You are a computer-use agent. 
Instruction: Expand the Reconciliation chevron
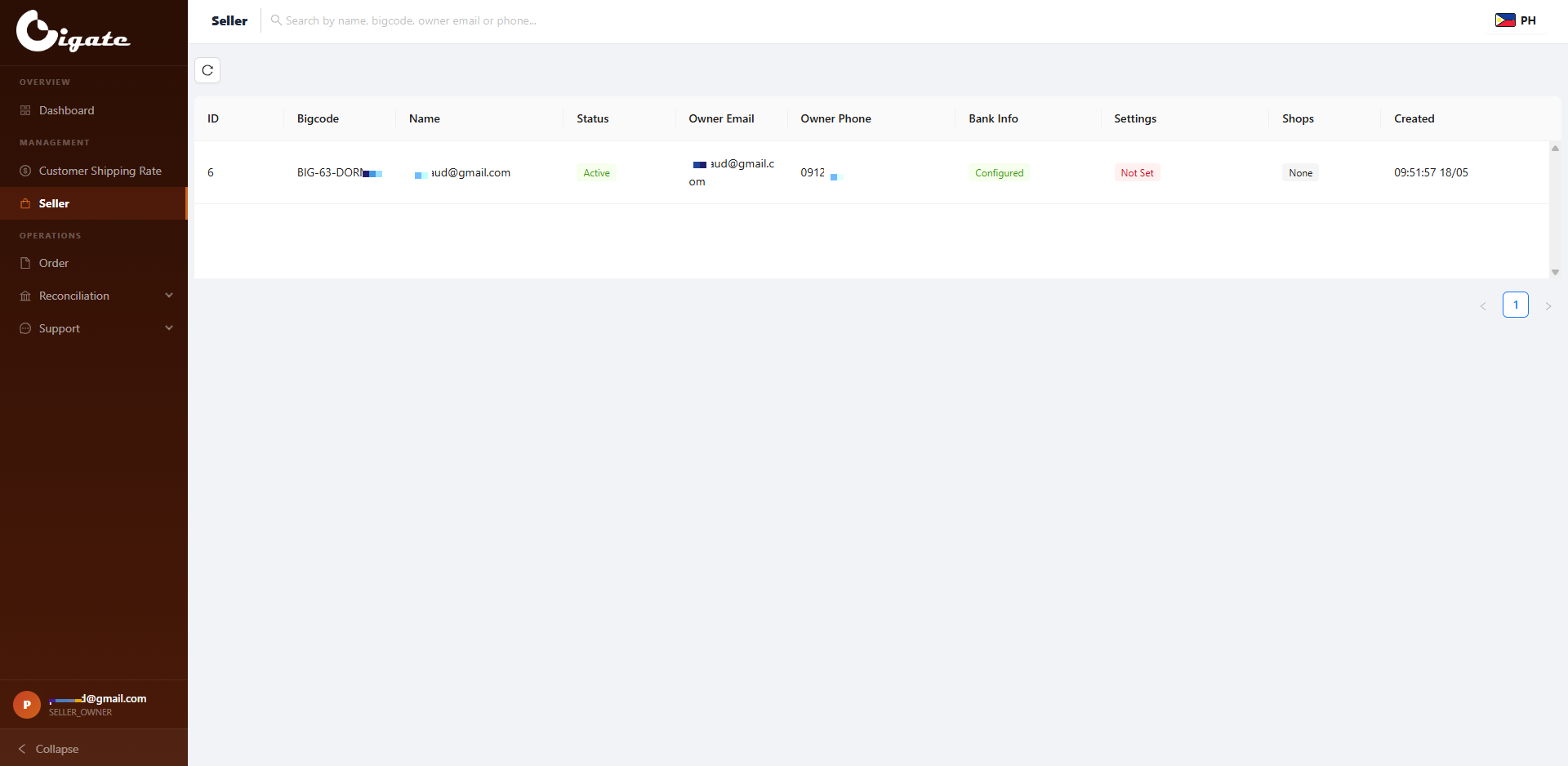pyautogui.click(x=169, y=296)
